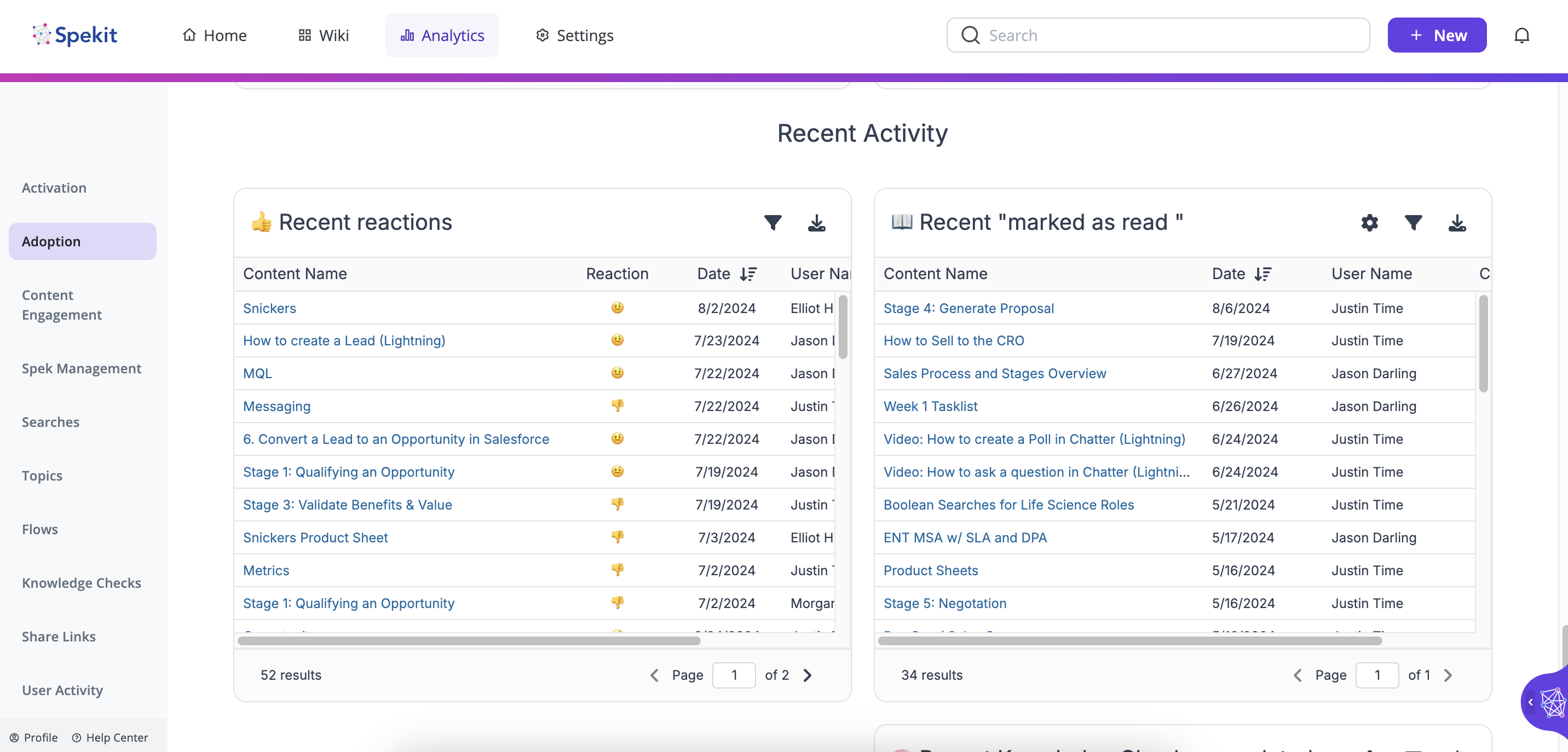The width and height of the screenshot is (1568, 752).
Task: Open Snickers content link
Action: (x=270, y=308)
